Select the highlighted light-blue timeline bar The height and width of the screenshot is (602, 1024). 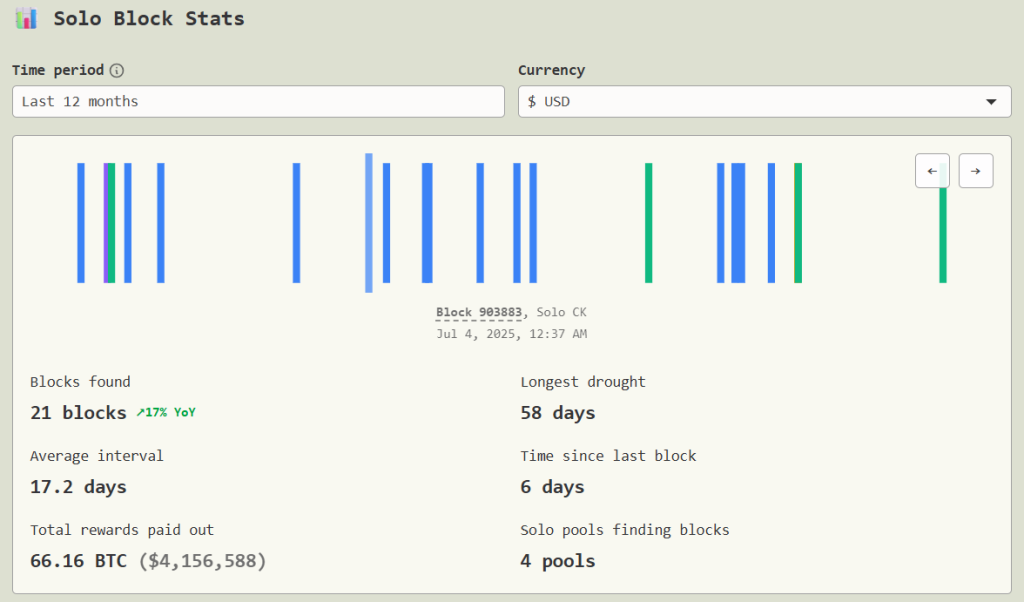(x=369, y=222)
